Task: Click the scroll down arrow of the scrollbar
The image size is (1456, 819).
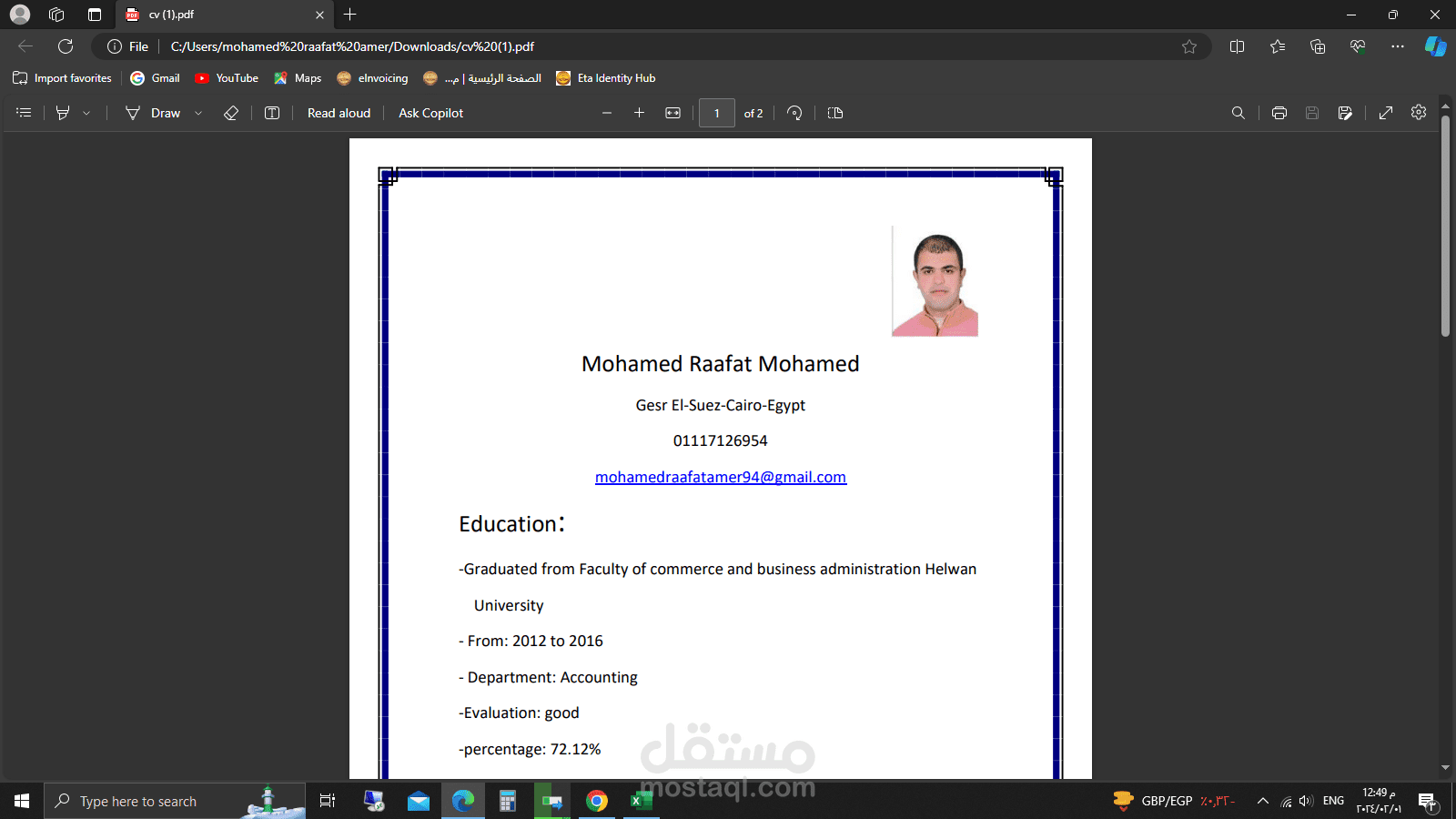Action: [x=1445, y=768]
